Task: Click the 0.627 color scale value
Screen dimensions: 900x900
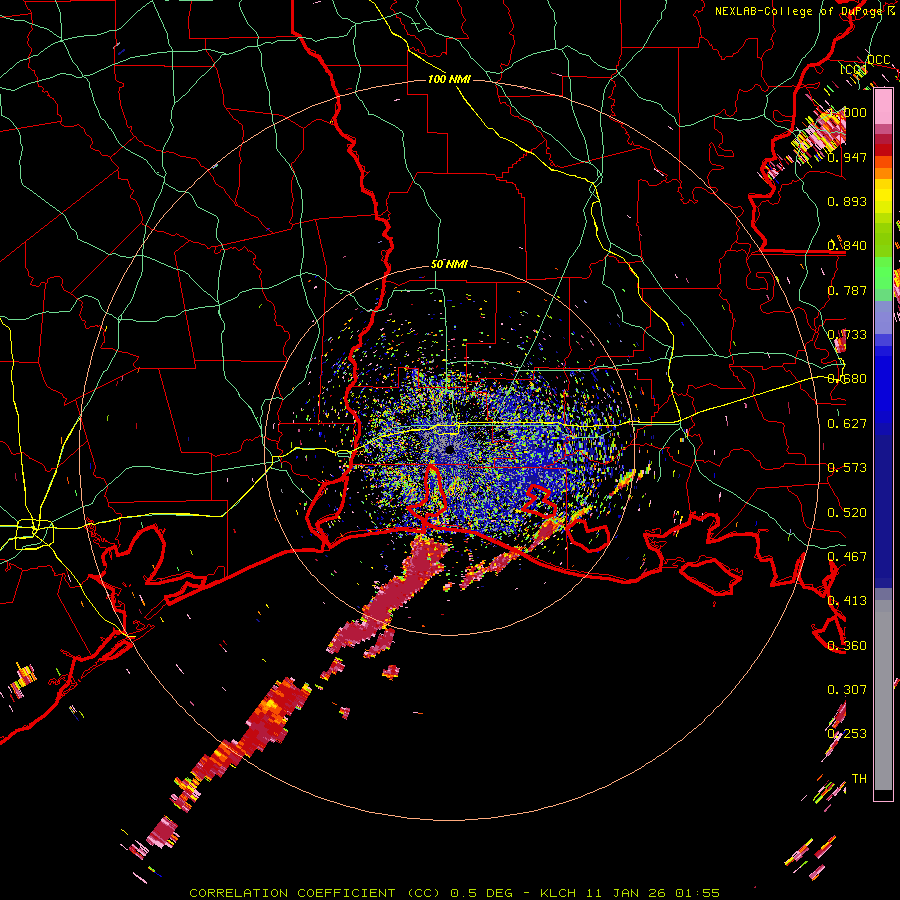Action: click(x=847, y=424)
